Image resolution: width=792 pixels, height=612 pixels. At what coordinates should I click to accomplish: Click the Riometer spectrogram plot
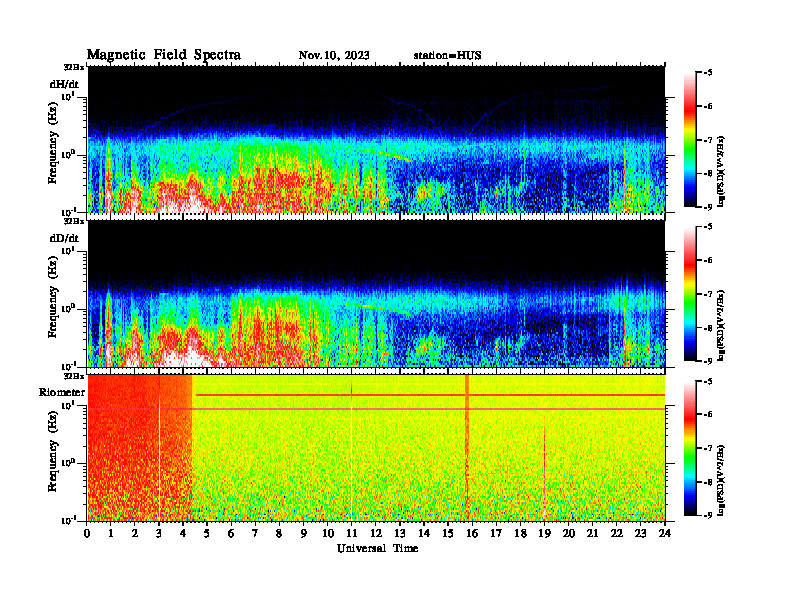376,448
